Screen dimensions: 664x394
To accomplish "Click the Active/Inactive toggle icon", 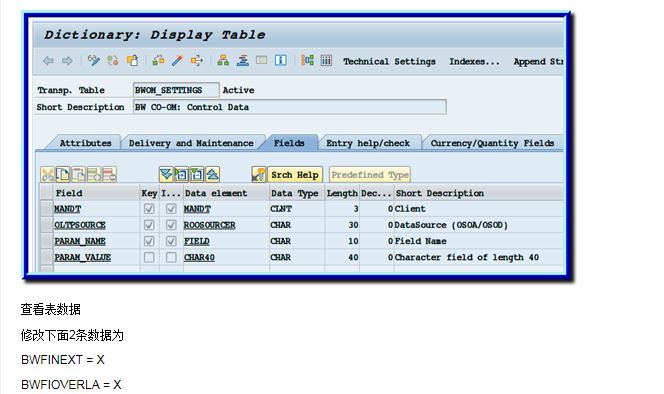I will pyautogui.click(x=113, y=61).
